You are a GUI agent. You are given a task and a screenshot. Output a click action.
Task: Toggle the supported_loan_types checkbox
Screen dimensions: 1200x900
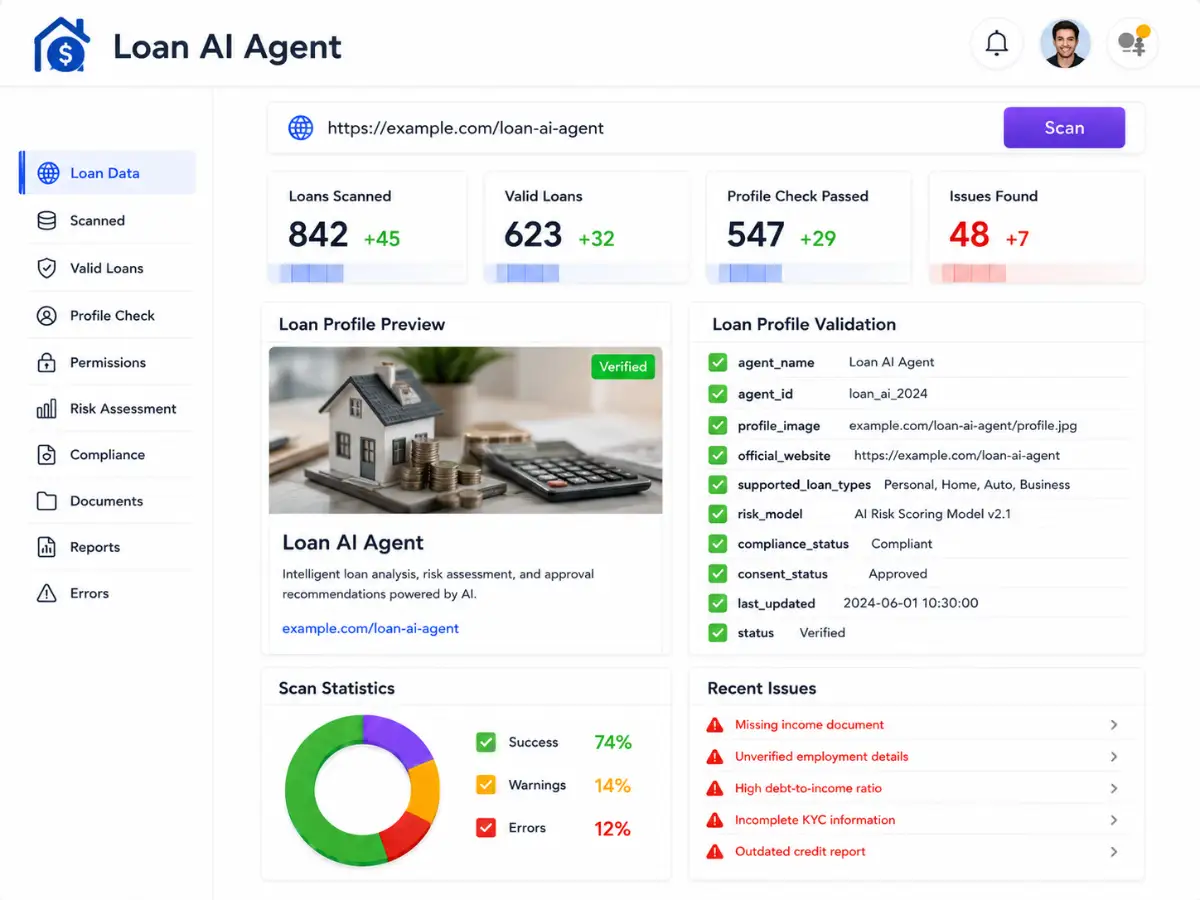point(718,484)
